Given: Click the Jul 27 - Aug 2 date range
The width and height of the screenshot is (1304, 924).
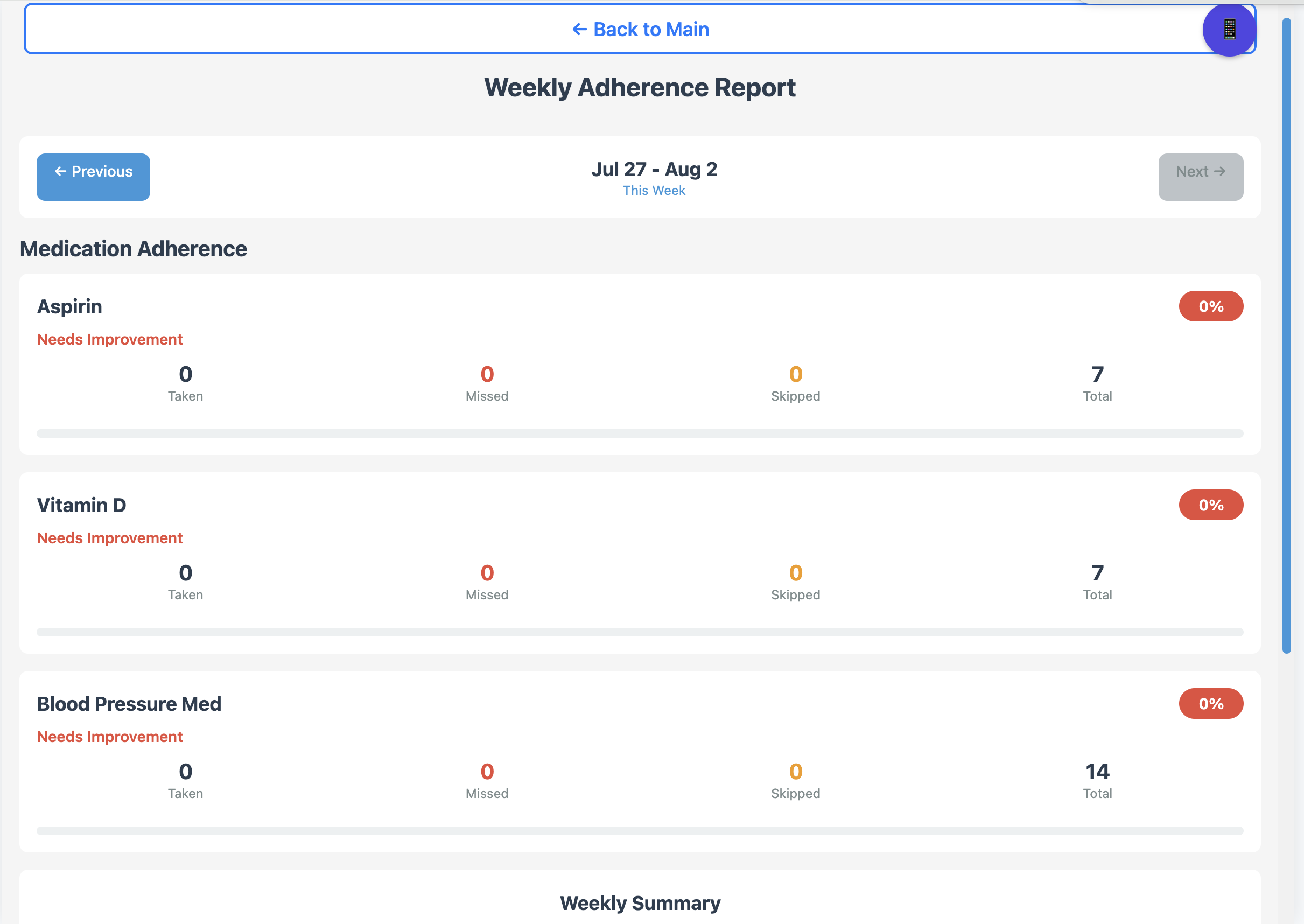Looking at the screenshot, I should coord(654,169).
